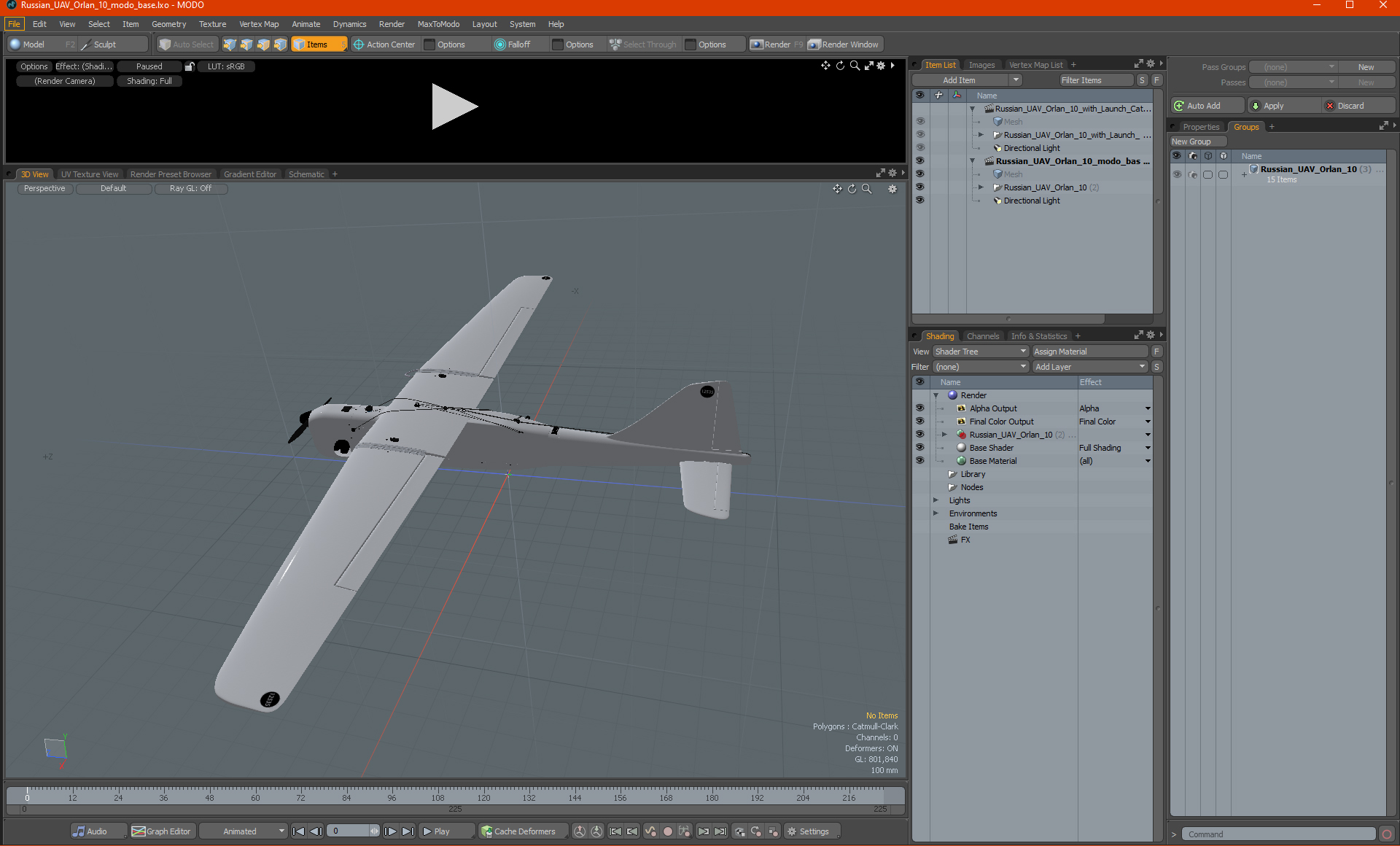Image resolution: width=1400 pixels, height=846 pixels.
Task: Click the Item List panel gear icon
Action: (x=1151, y=64)
